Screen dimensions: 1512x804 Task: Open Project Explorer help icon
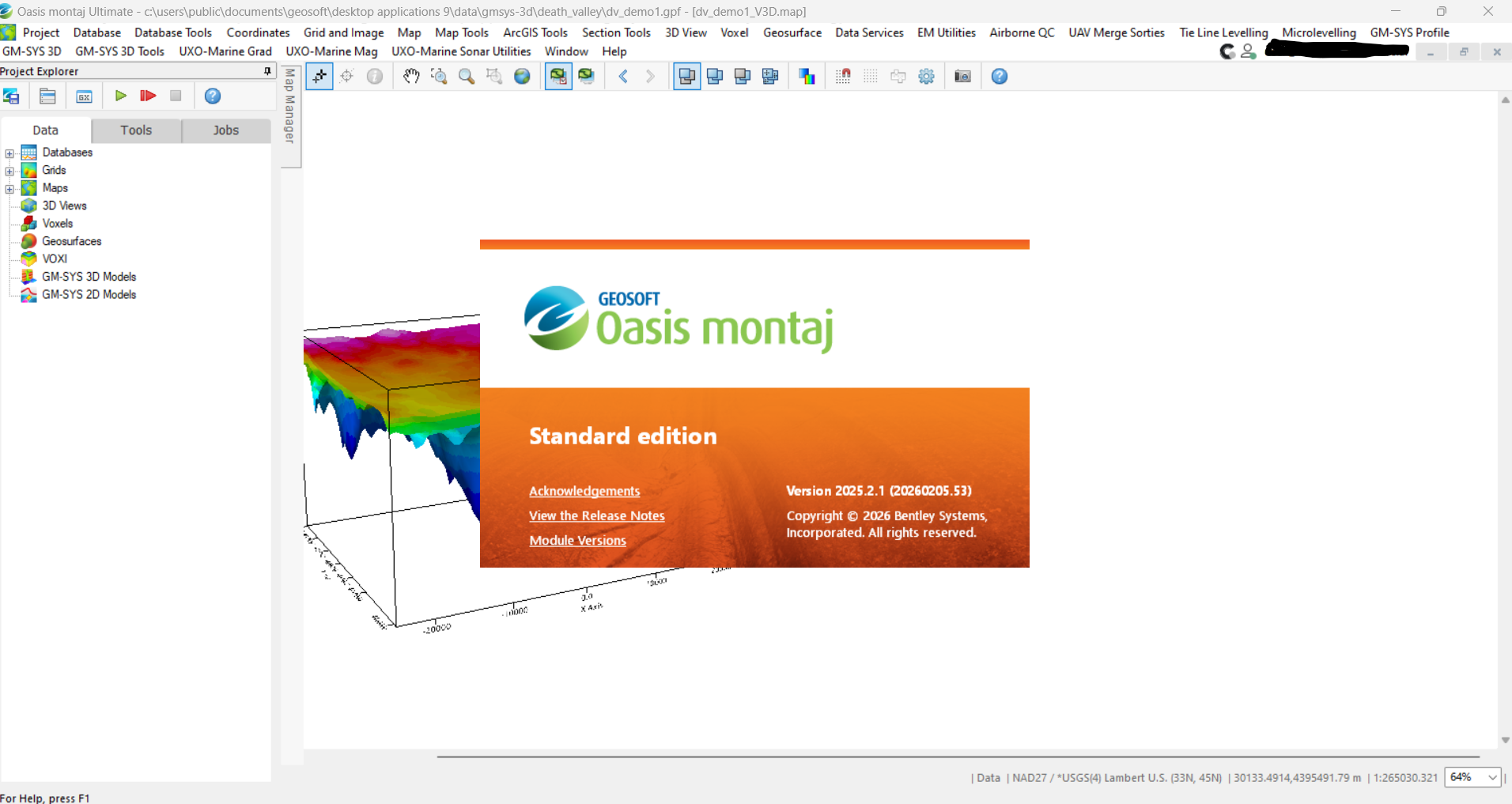pyautogui.click(x=213, y=96)
